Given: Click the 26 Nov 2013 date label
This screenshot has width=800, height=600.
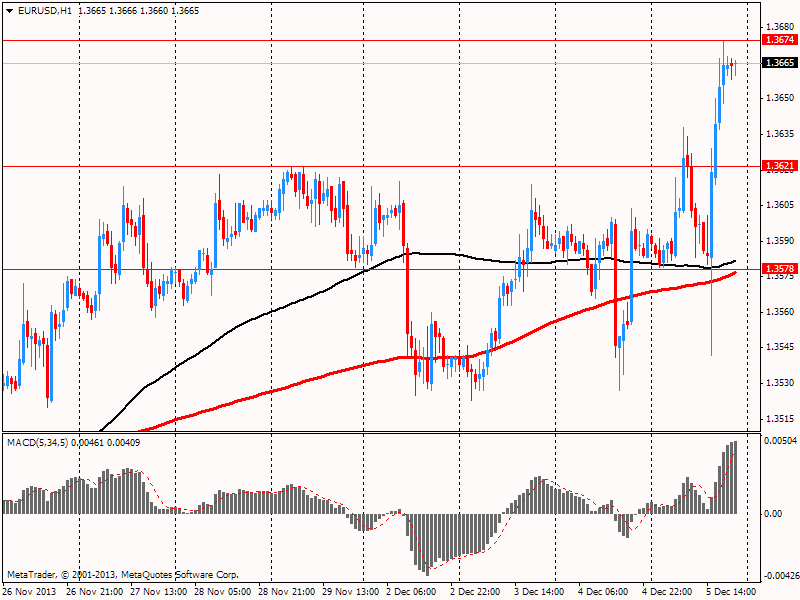Looking at the screenshot, I should click(x=29, y=592).
